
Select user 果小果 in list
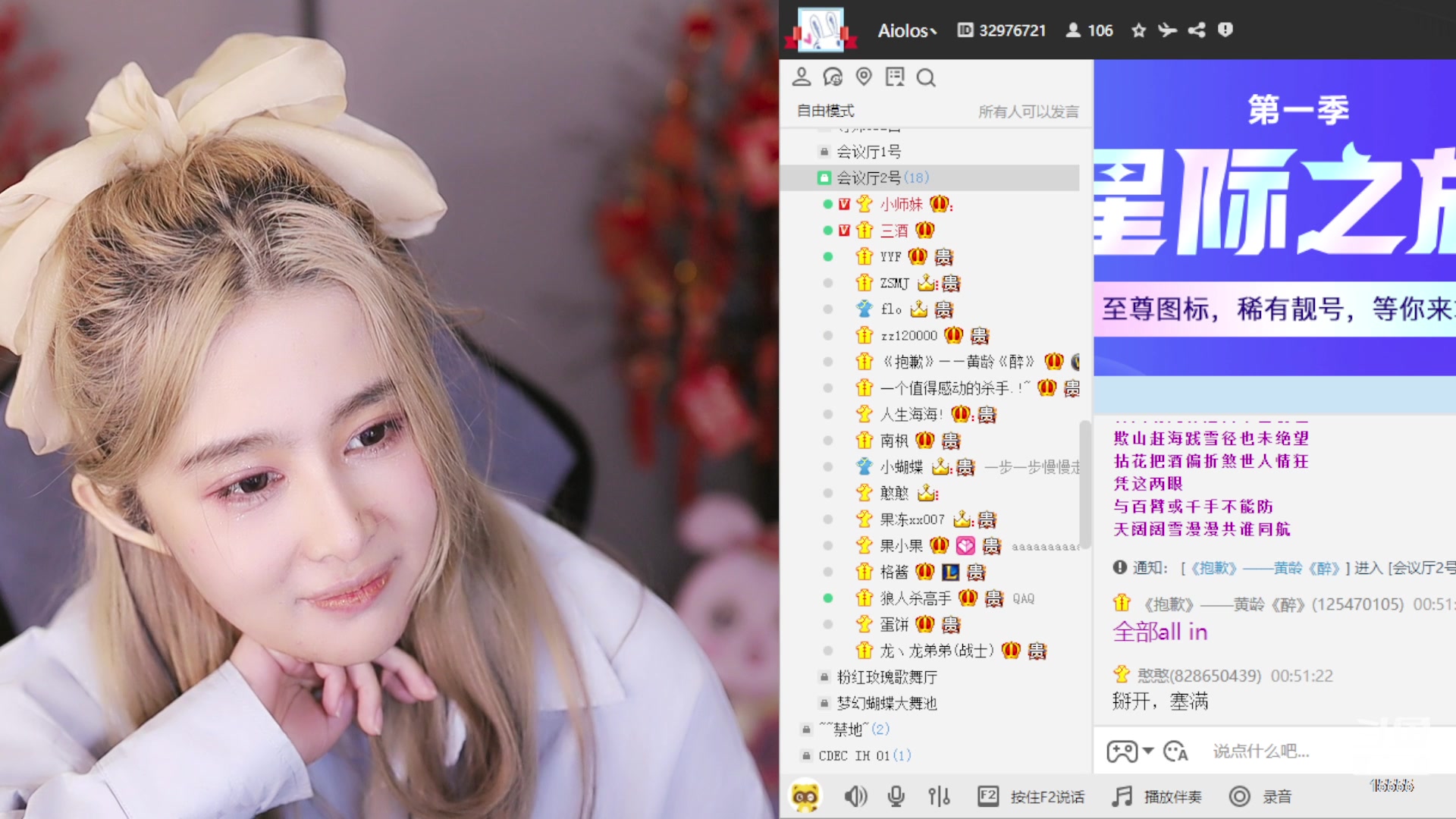(902, 546)
